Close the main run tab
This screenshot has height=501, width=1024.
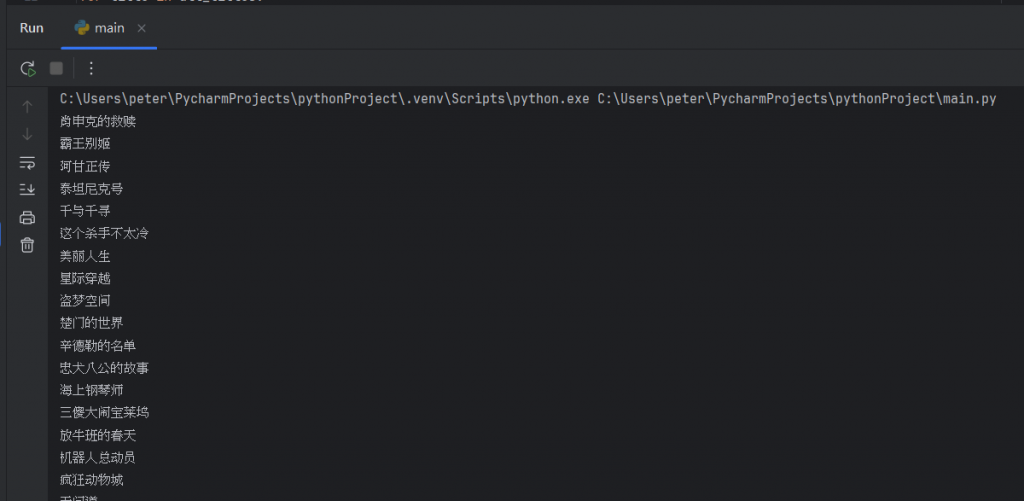click(x=142, y=28)
